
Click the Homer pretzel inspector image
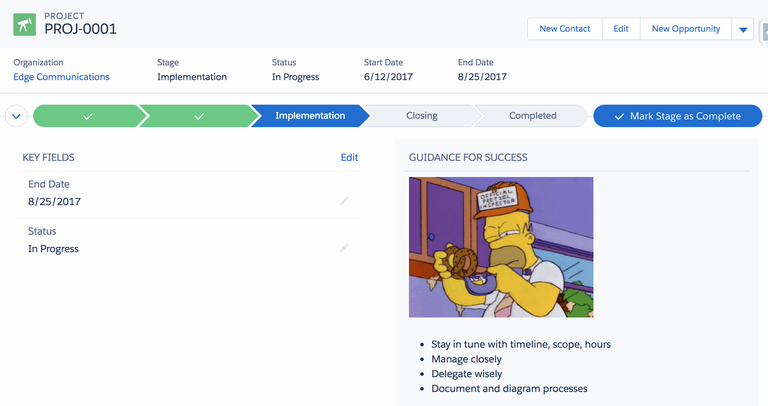pyautogui.click(x=501, y=247)
